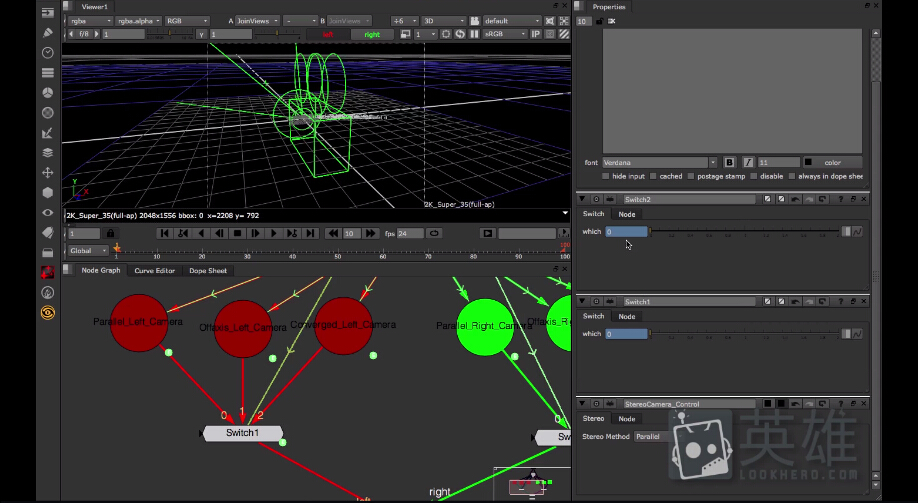Stop playback in the viewer timeline

tap(237, 233)
